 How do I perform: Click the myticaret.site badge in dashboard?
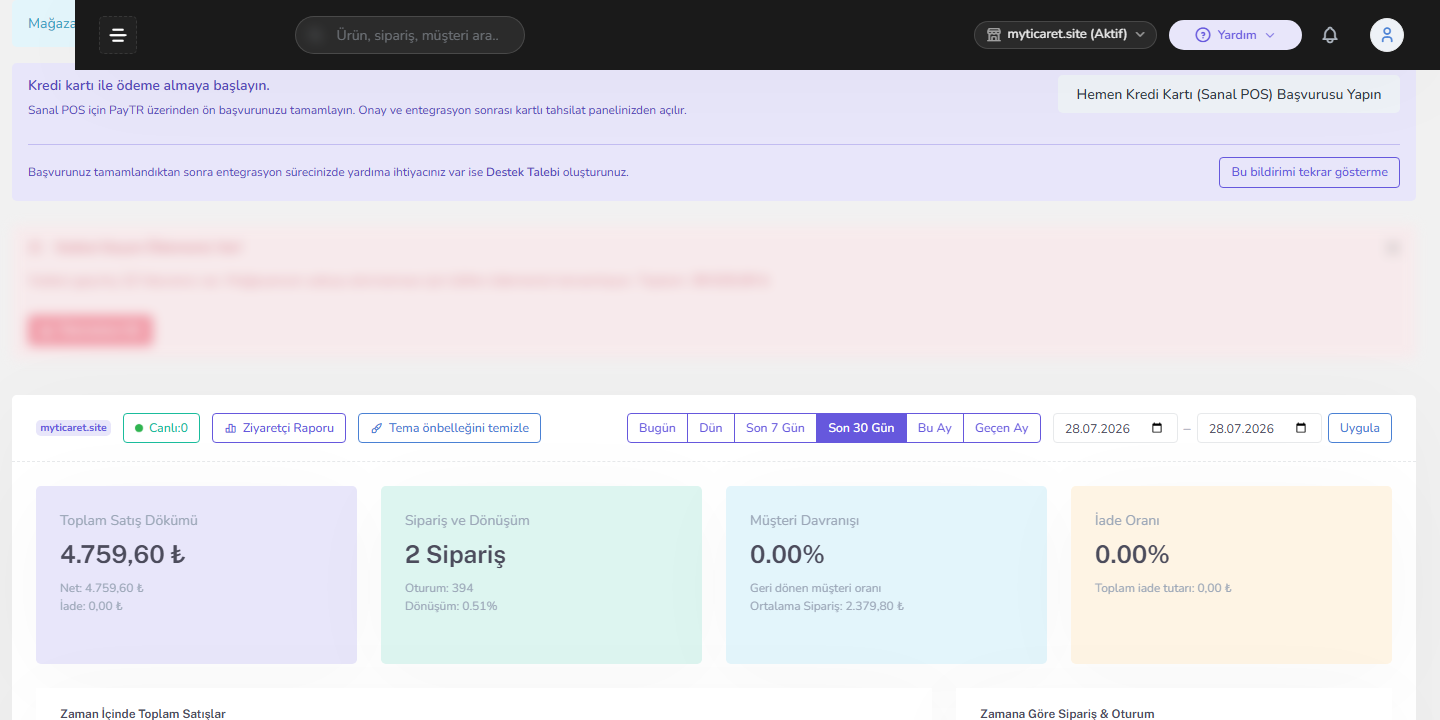tap(73, 428)
